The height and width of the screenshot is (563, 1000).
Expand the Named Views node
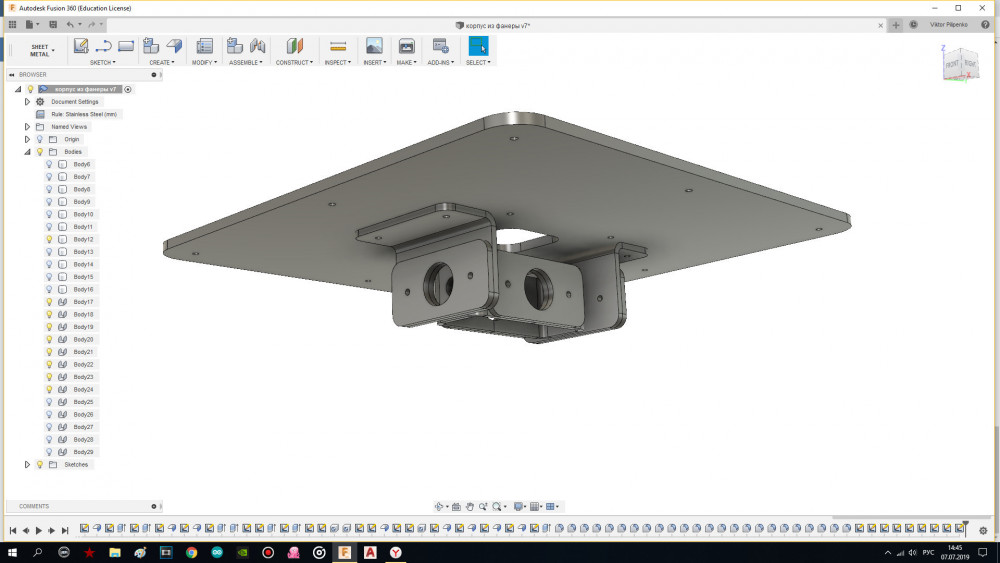[27, 127]
